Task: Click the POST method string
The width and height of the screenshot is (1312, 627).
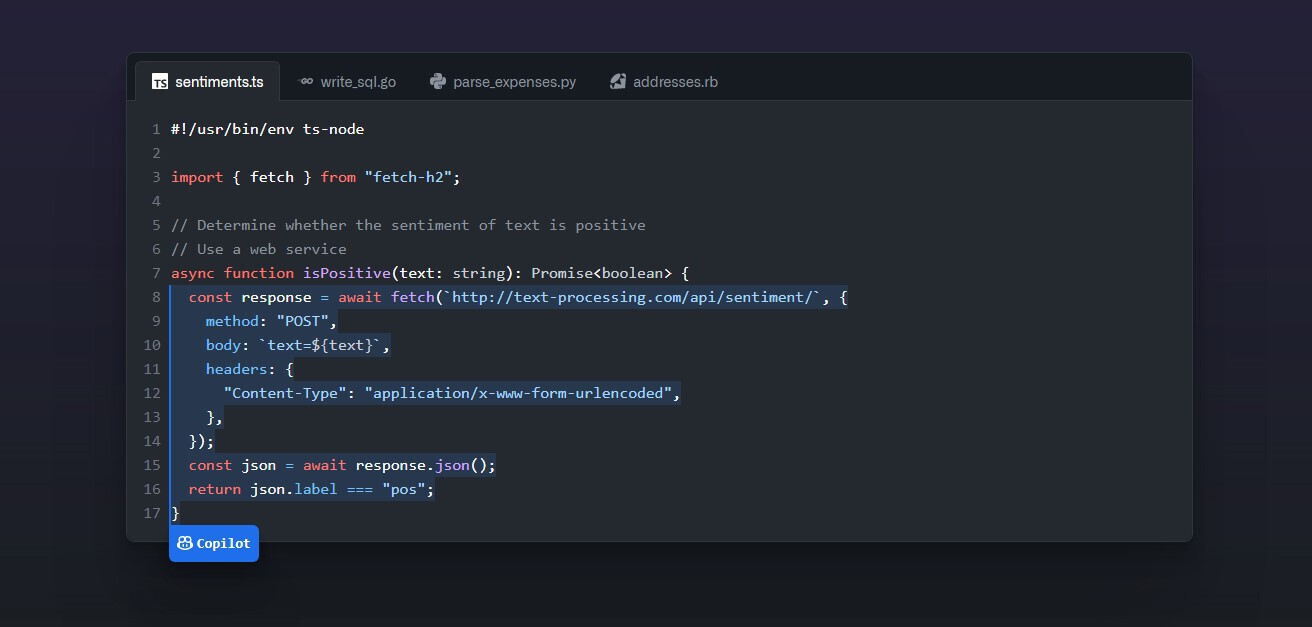Action: [303, 320]
